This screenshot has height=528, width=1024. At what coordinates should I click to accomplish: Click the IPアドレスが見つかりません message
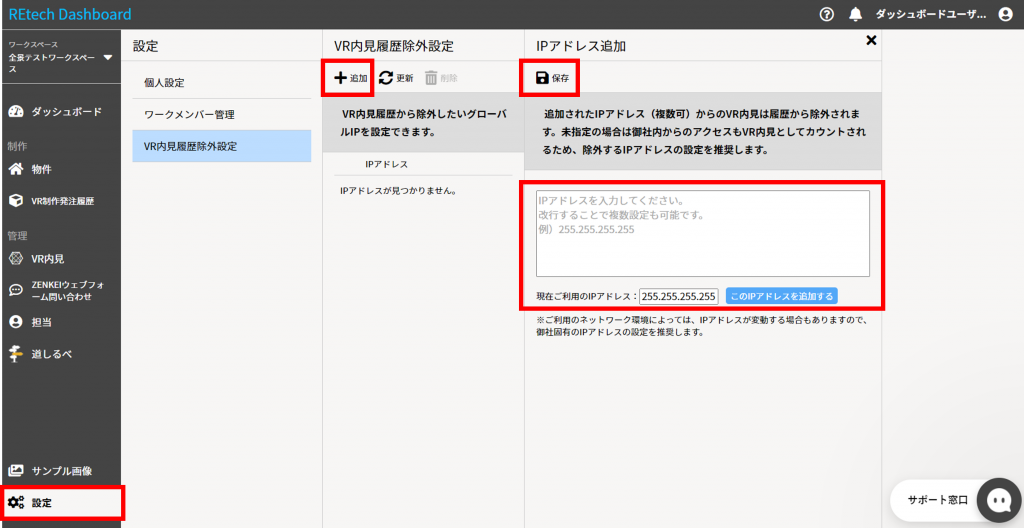click(398, 191)
